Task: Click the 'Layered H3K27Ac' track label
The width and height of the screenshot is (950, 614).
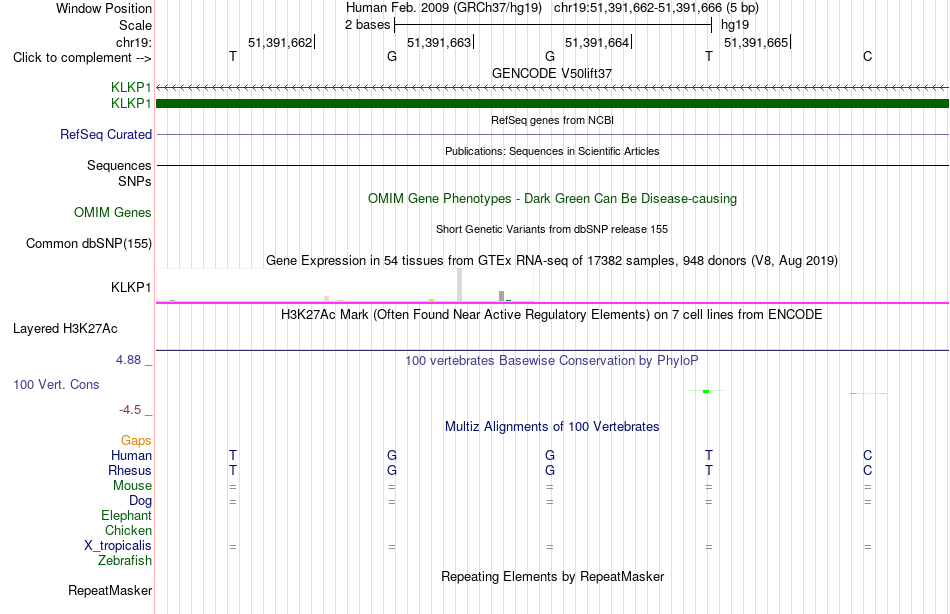Action: [65, 329]
